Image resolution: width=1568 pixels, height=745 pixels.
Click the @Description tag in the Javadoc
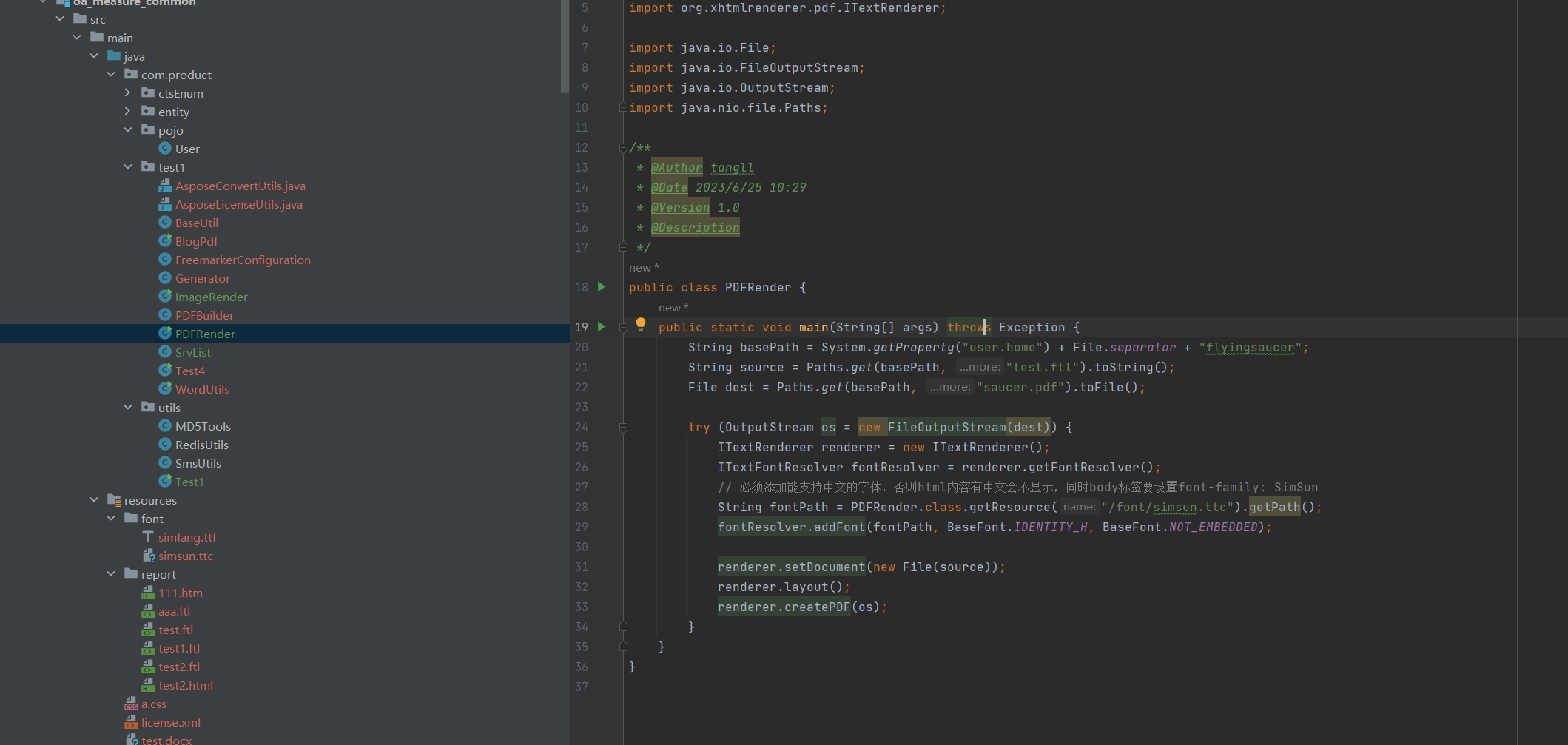click(x=695, y=227)
